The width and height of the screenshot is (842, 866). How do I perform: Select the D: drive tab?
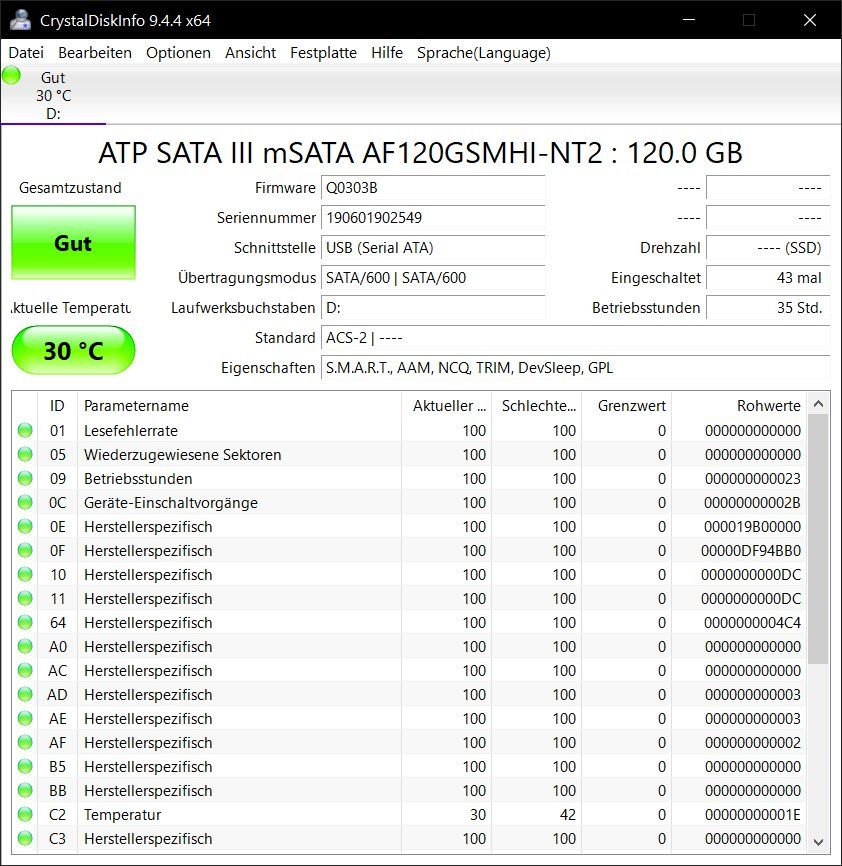tap(53, 95)
